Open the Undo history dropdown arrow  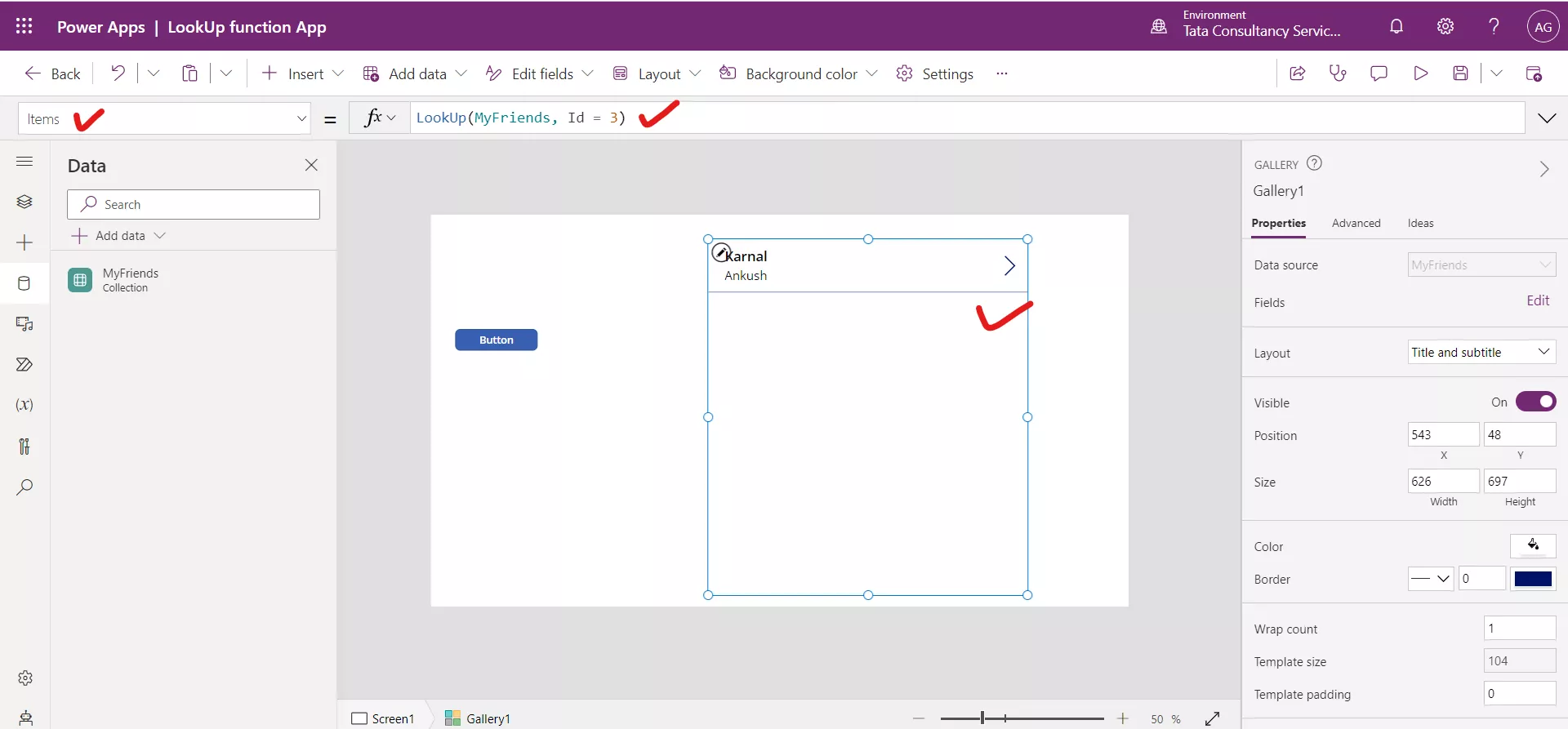point(154,73)
